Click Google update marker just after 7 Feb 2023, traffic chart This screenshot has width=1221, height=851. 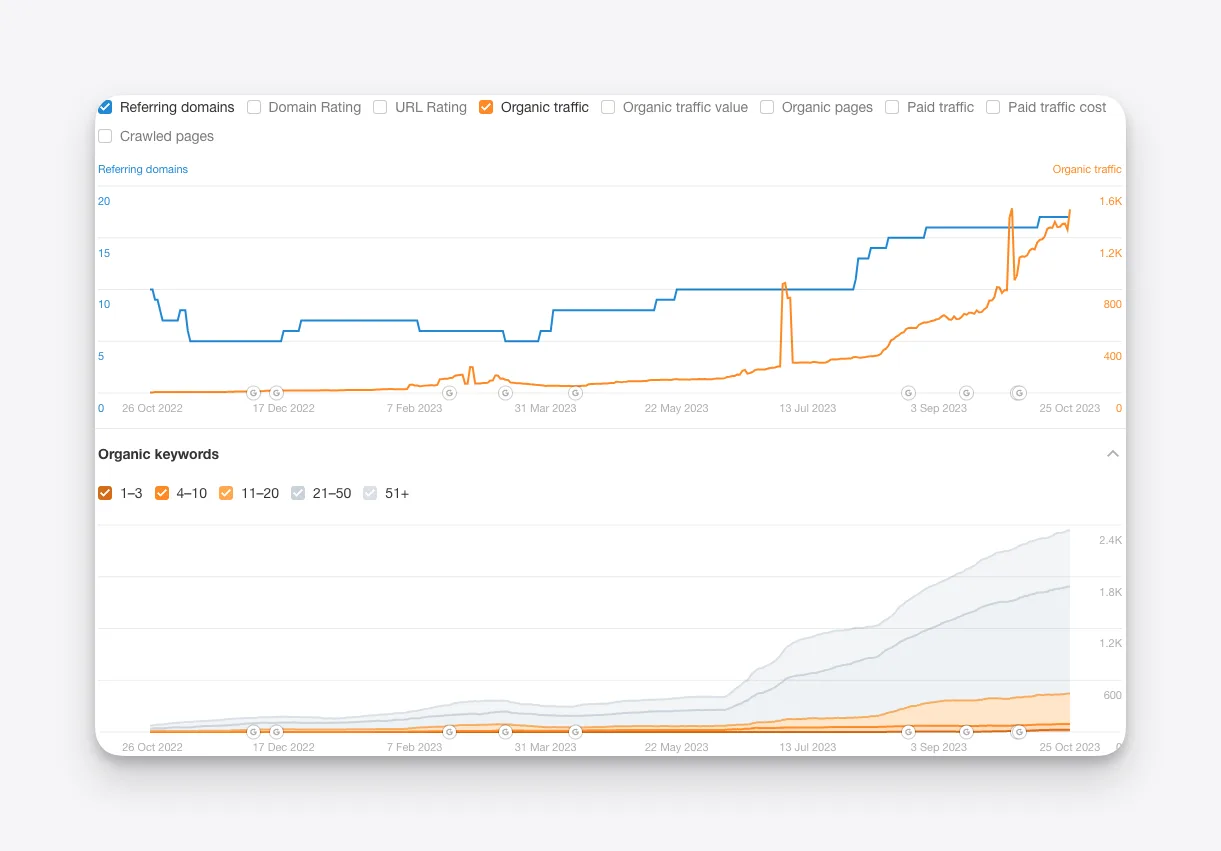coord(449,393)
